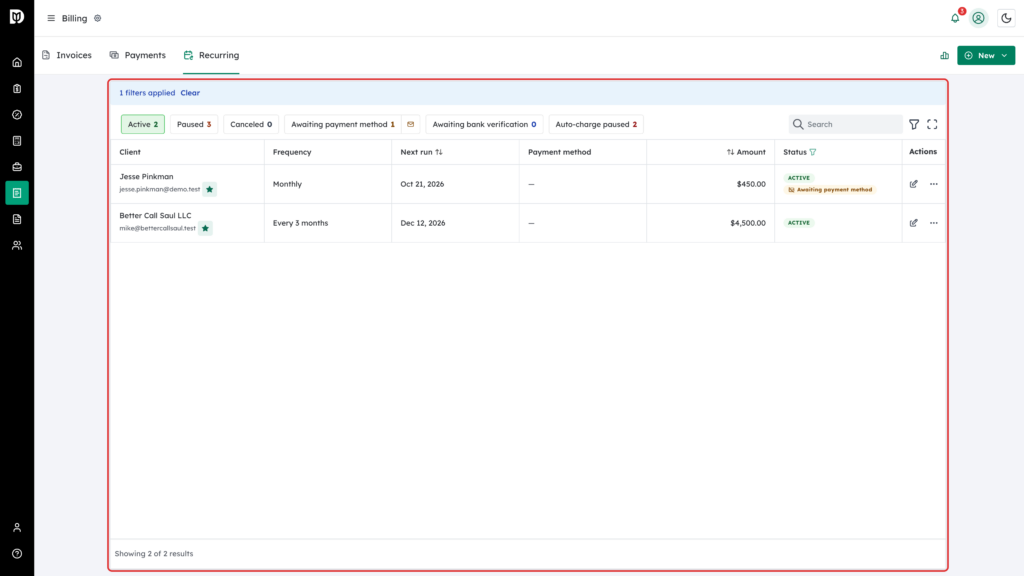Open the account avatar icon
Viewport: 1024px width, 576px height.
tap(978, 18)
